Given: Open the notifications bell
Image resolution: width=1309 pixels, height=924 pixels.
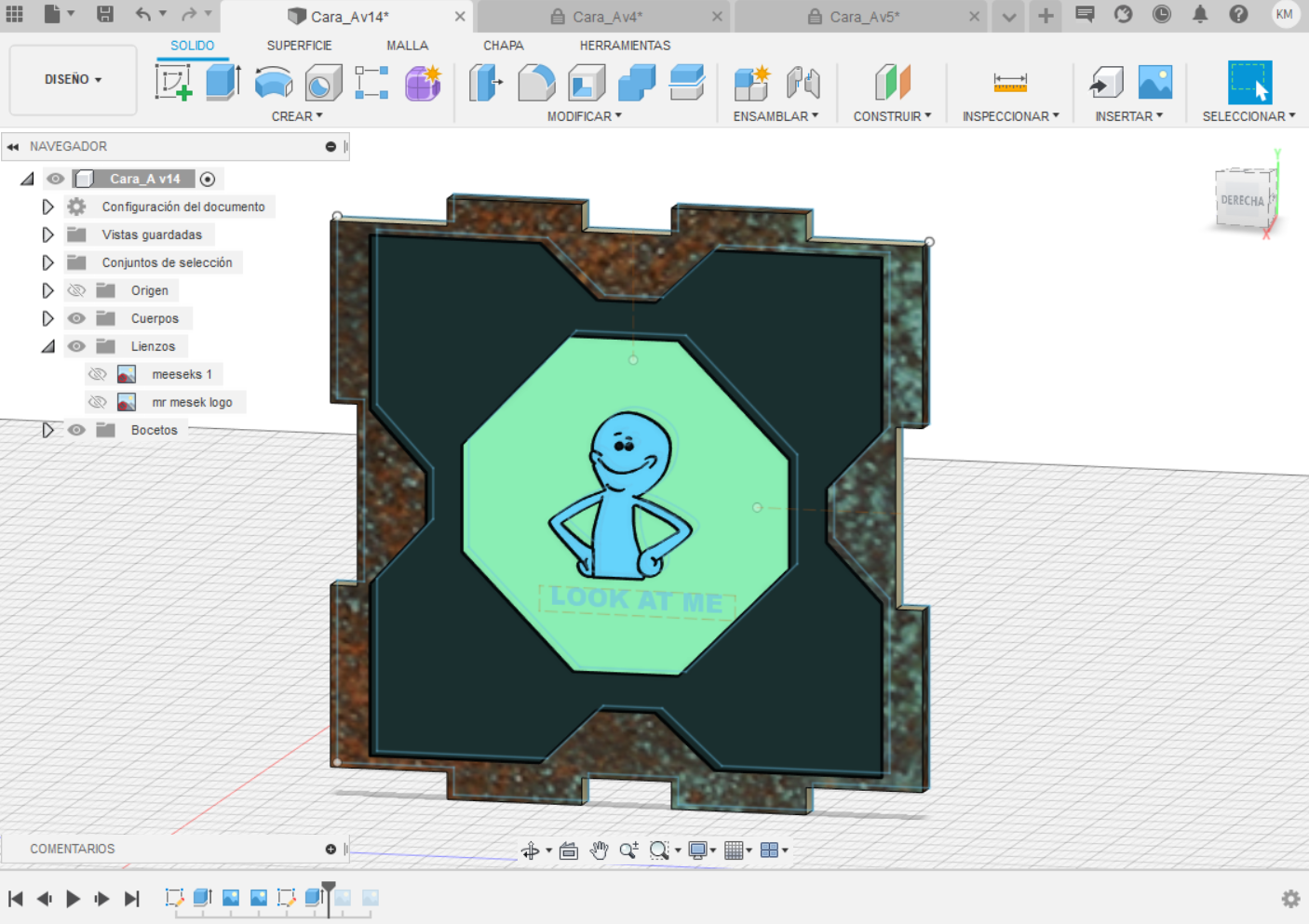Looking at the screenshot, I should point(1200,14).
